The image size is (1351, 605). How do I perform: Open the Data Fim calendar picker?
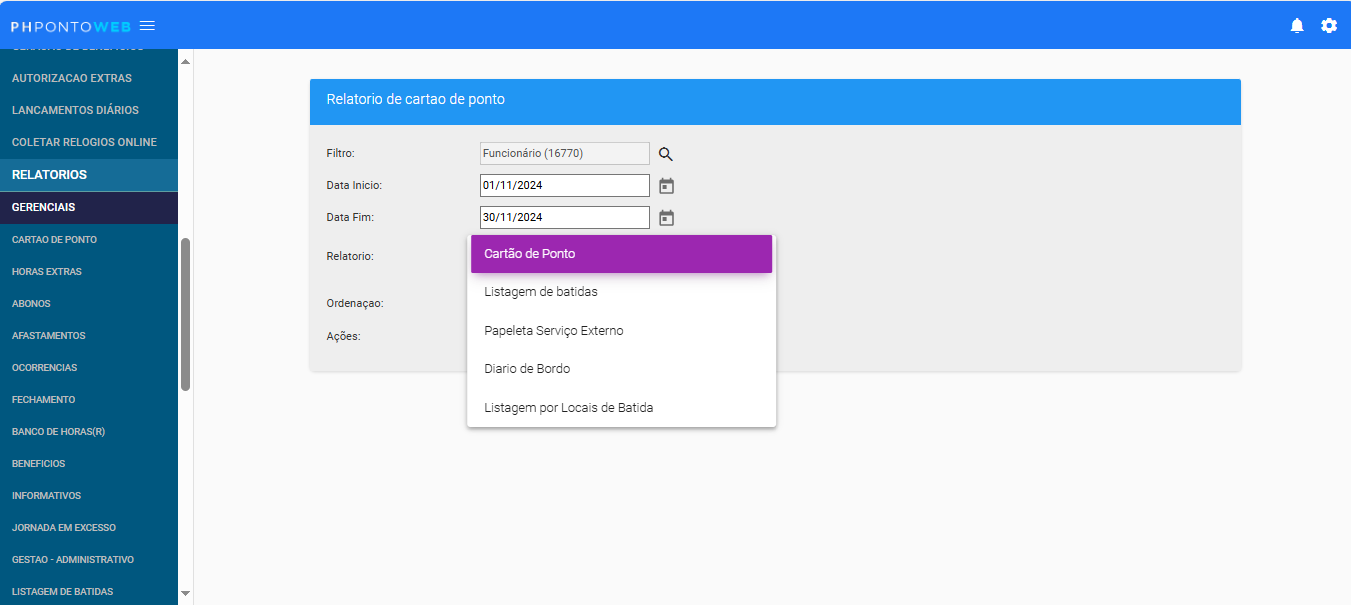(x=666, y=217)
